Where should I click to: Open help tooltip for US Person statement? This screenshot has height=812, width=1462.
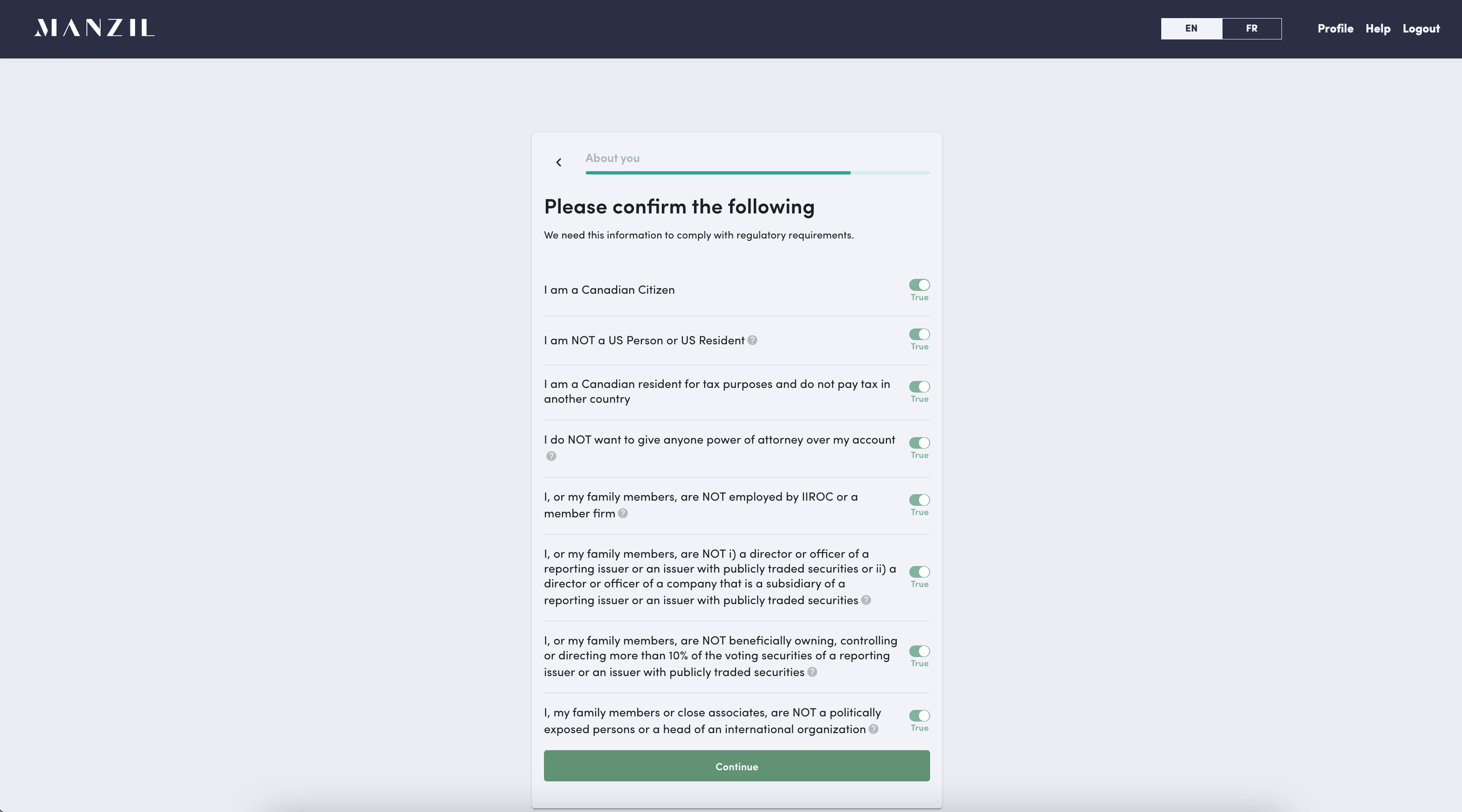click(752, 341)
